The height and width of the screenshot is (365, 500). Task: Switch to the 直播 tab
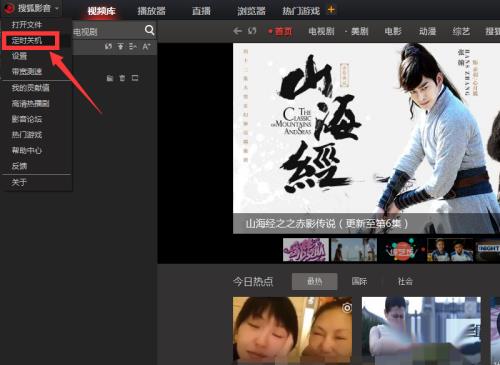click(201, 11)
